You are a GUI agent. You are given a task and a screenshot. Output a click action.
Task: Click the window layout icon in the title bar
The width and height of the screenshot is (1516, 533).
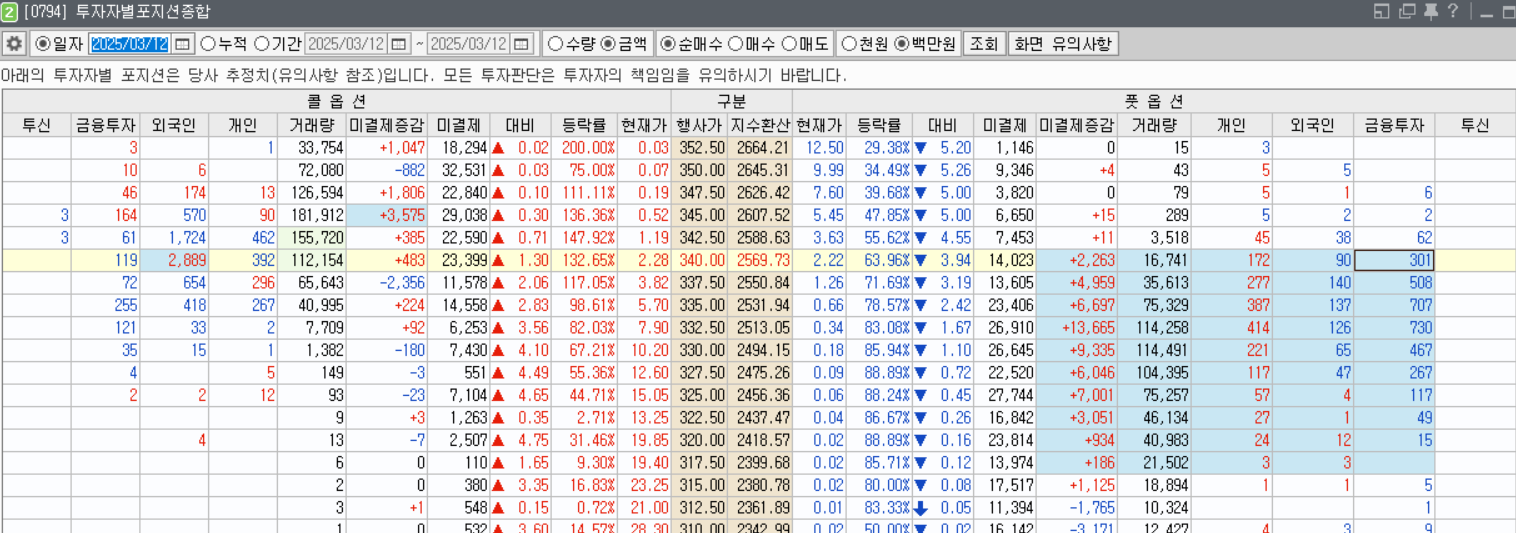click(1383, 11)
